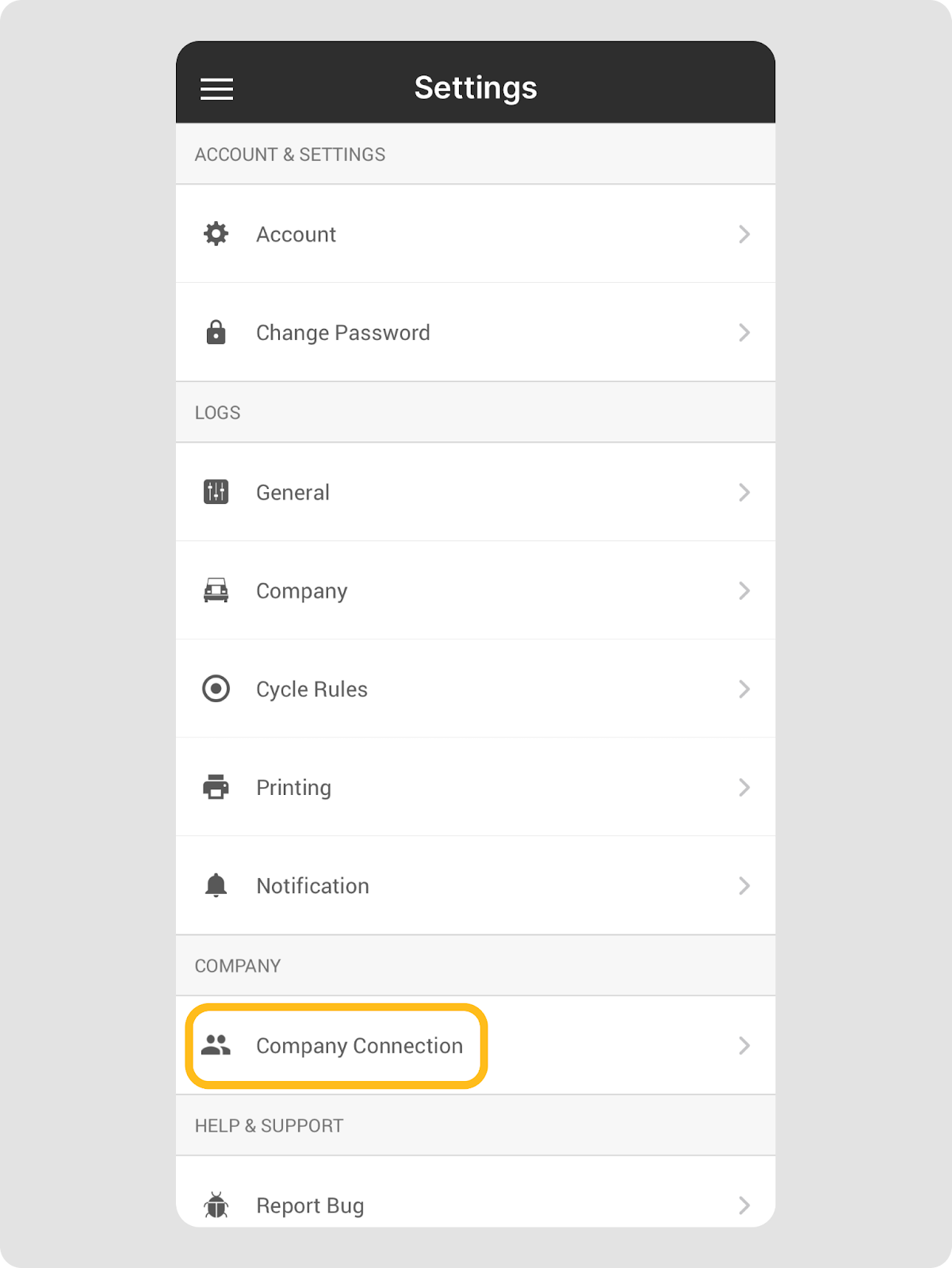Click the Settings title header
Screen dimensions: 952x1268
point(476,87)
